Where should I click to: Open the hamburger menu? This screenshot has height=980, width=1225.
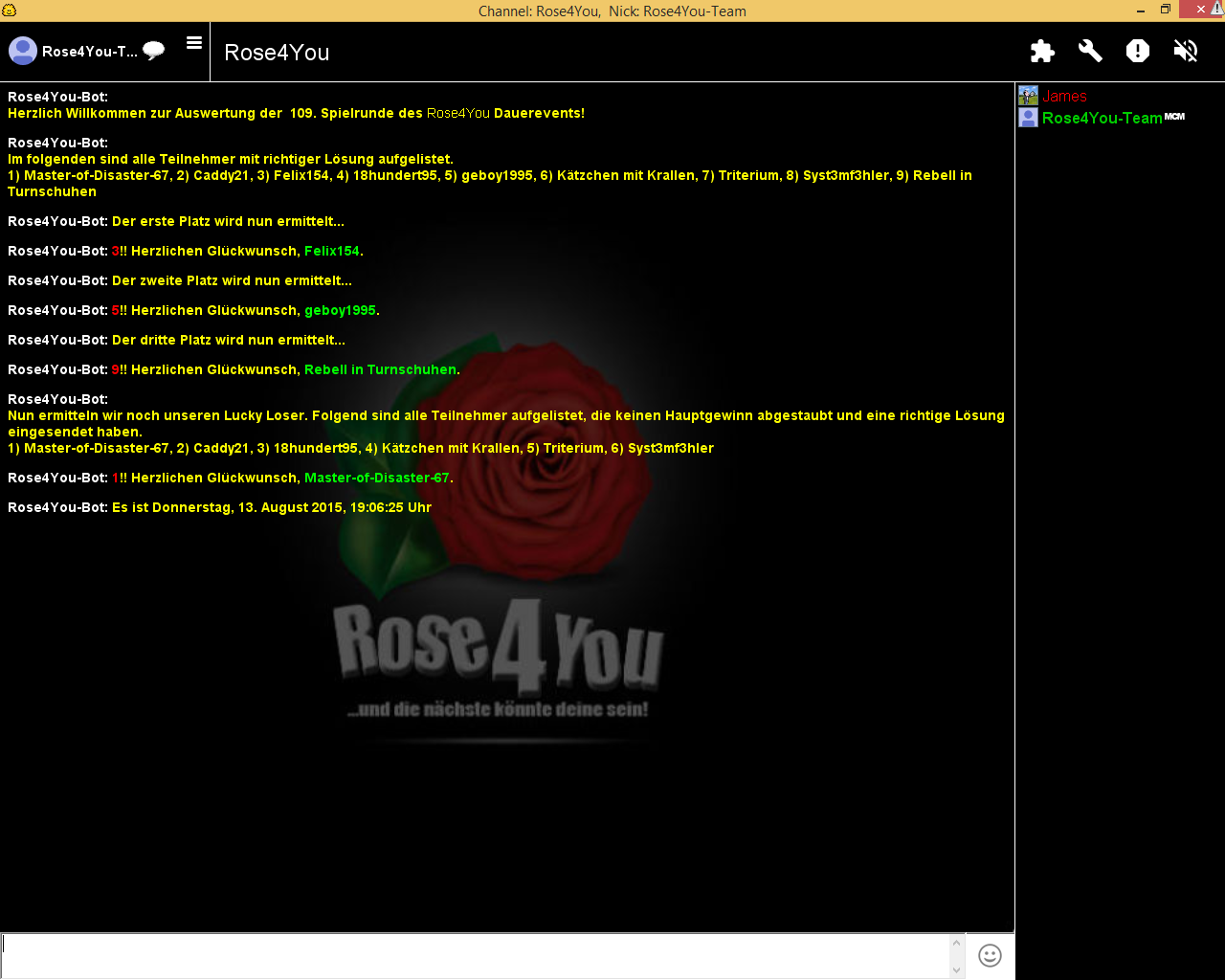[194, 43]
